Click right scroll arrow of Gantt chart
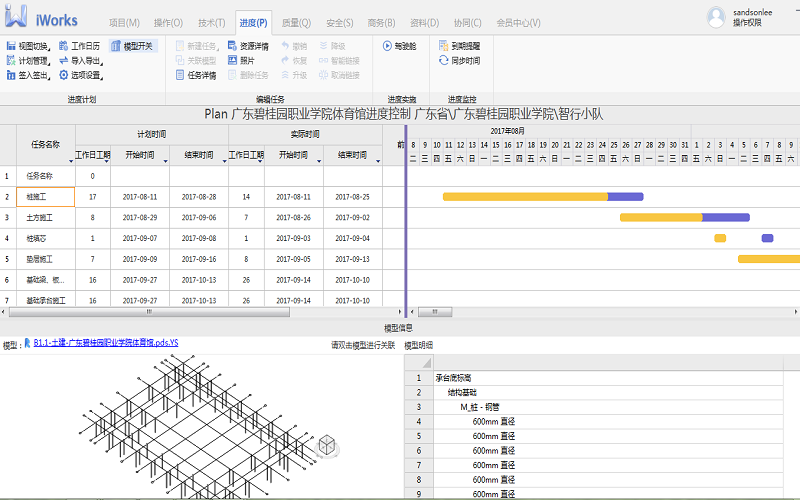Screen dimensions: 800x500 point(796,312)
